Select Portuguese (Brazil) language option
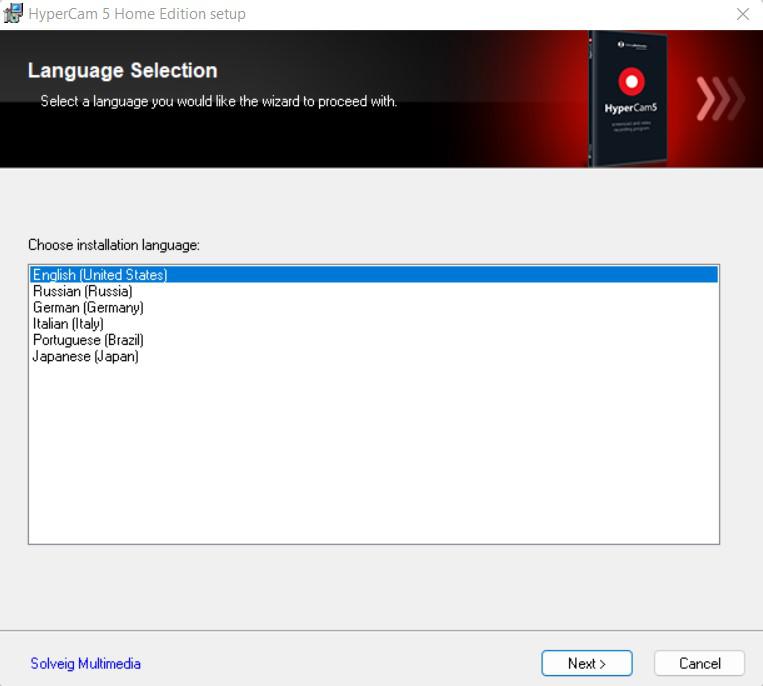This screenshot has width=763, height=686. 374,340
